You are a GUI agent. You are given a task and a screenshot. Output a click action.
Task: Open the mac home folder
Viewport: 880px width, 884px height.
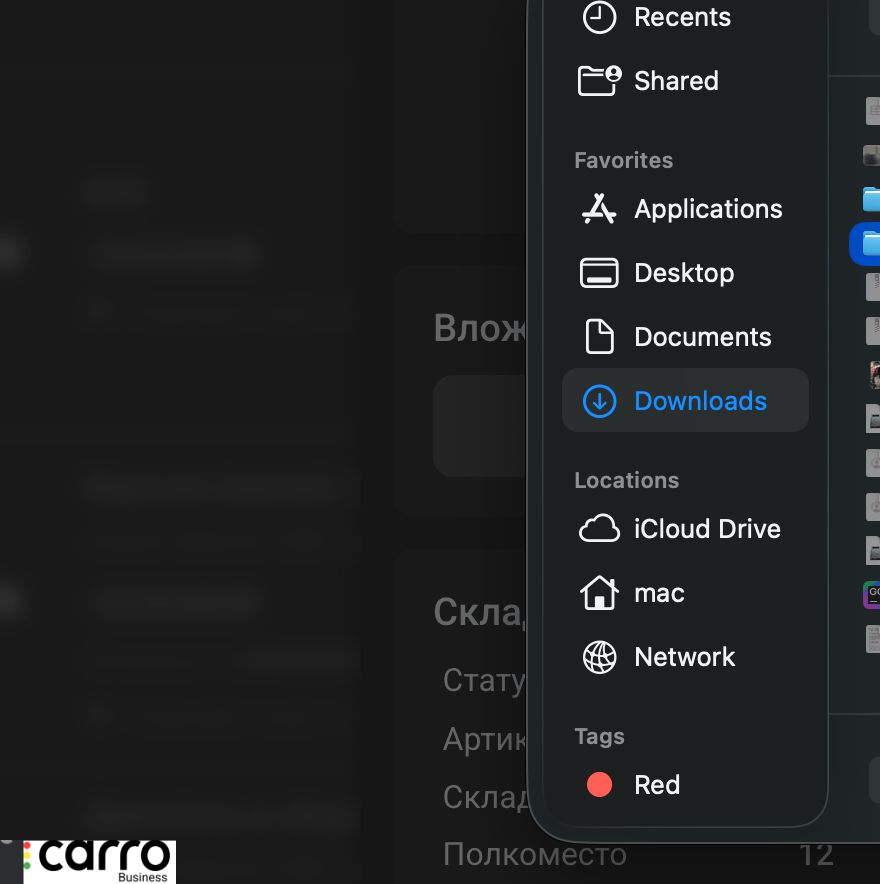658,593
